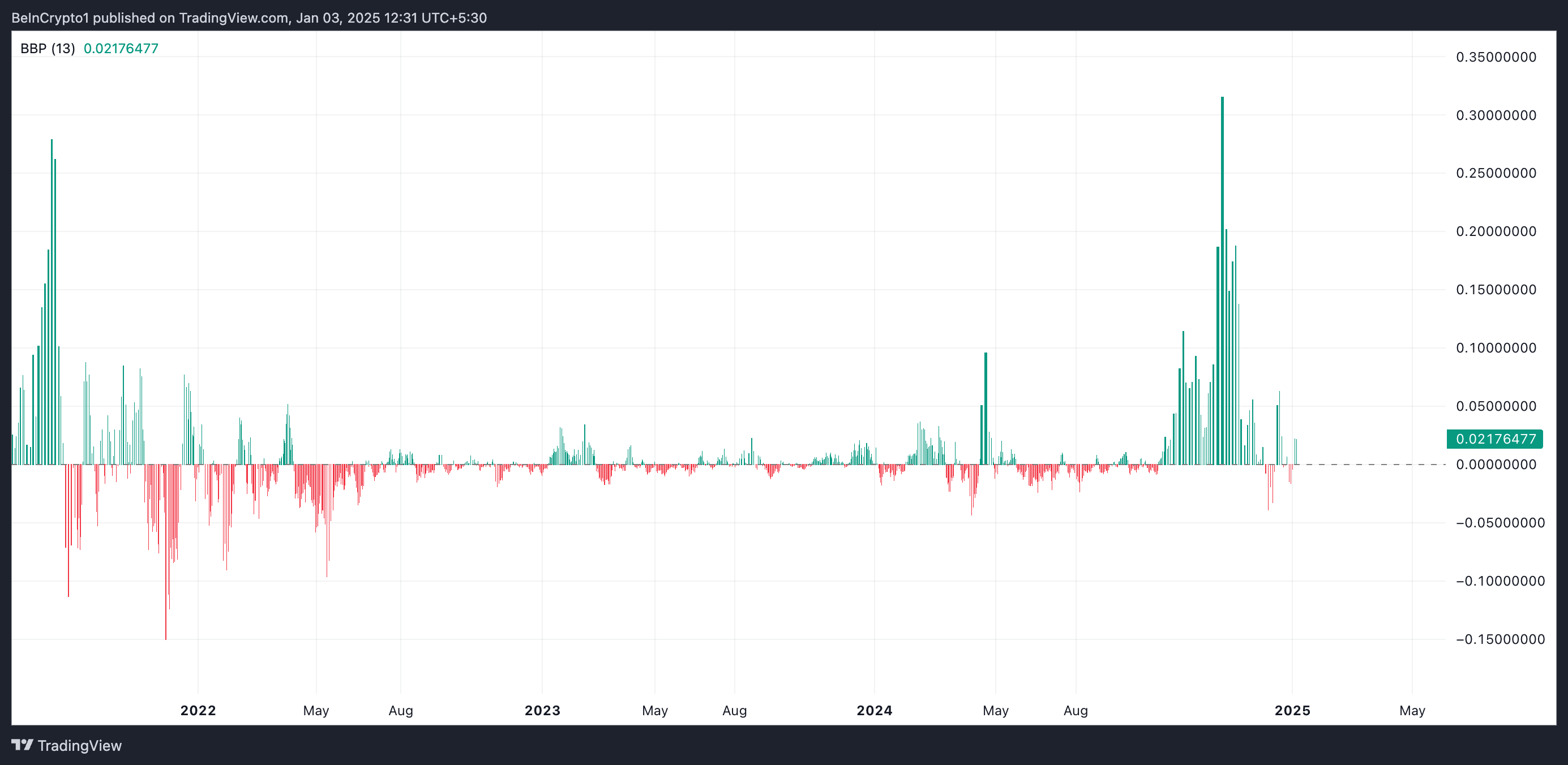Click the 2023 time axis label
1568x765 pixels.
click(542, 710)
